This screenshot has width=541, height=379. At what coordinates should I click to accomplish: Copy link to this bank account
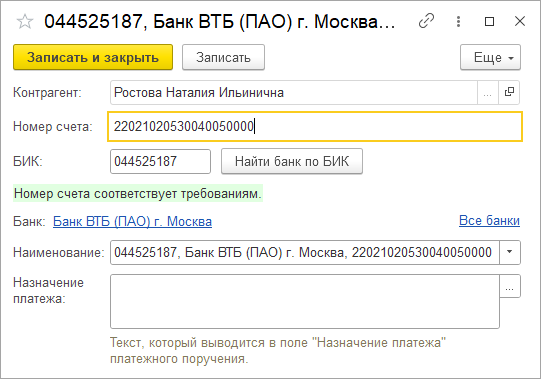pyautogui.click(x=426, y=21)
